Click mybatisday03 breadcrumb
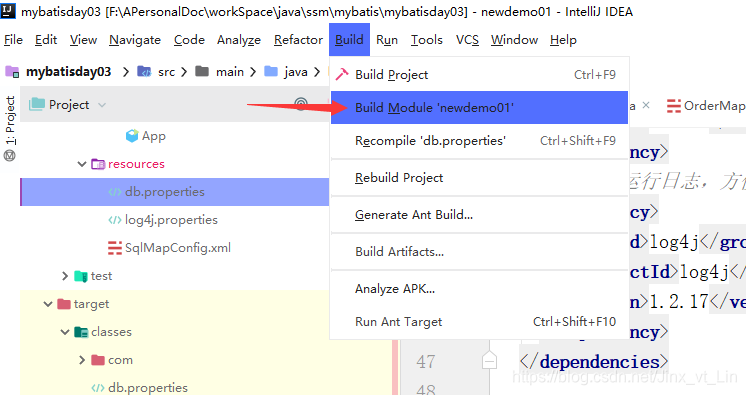Viewport: 746px width, 395px height. (69, 72)
